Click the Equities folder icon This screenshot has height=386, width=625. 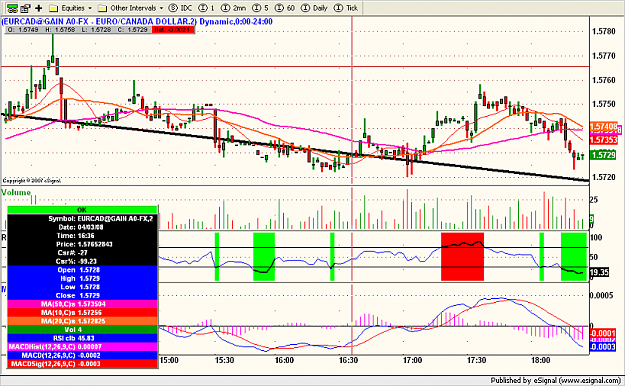[x=54, y=8]
